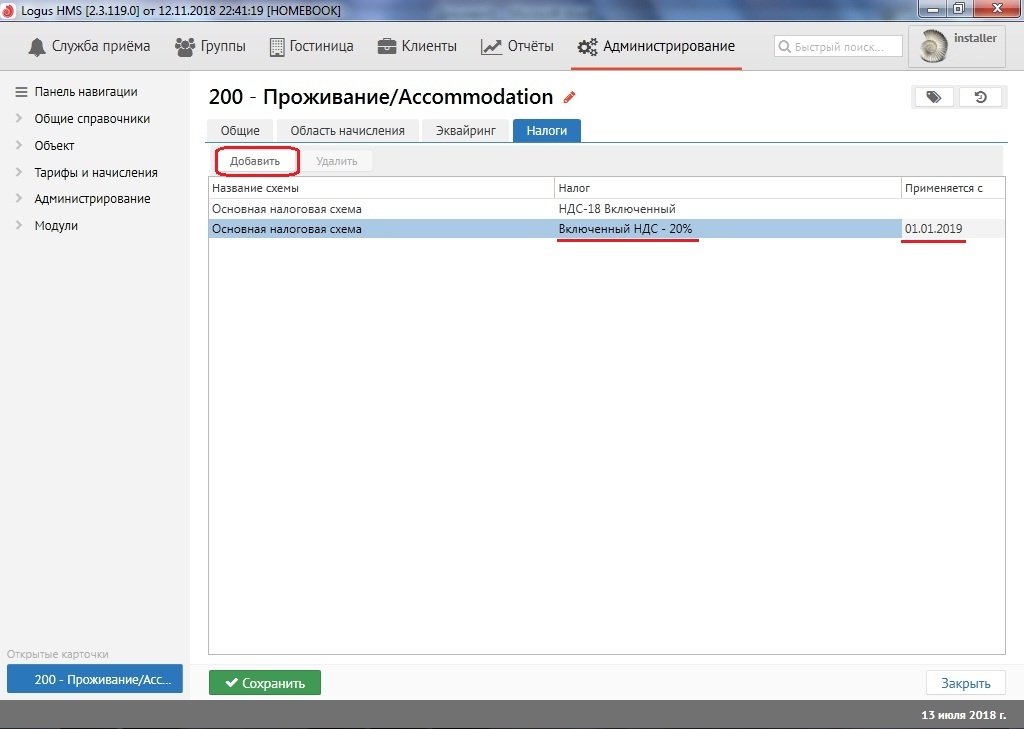This screenshot has height=729, width=1024.
Task: Select the Область начисления tab
Action: [347, 130]
